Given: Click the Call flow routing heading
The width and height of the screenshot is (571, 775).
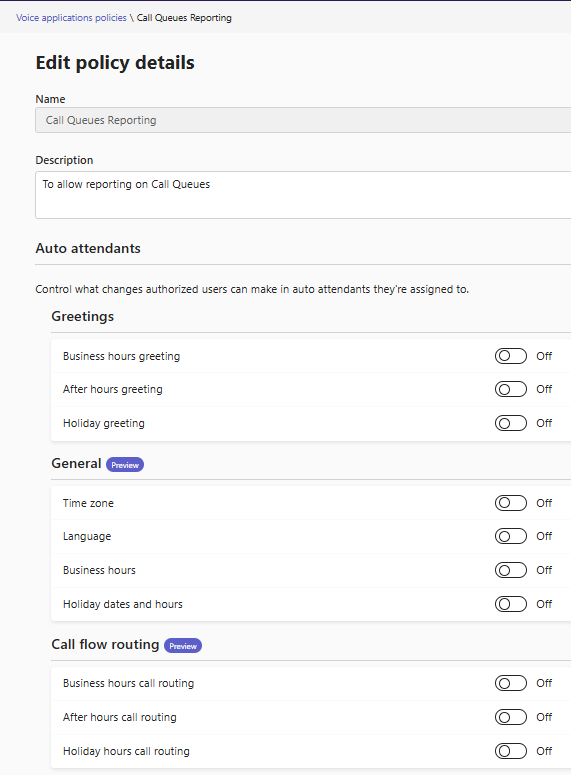Looking at the screenshot, I should [x=105, y=645].
